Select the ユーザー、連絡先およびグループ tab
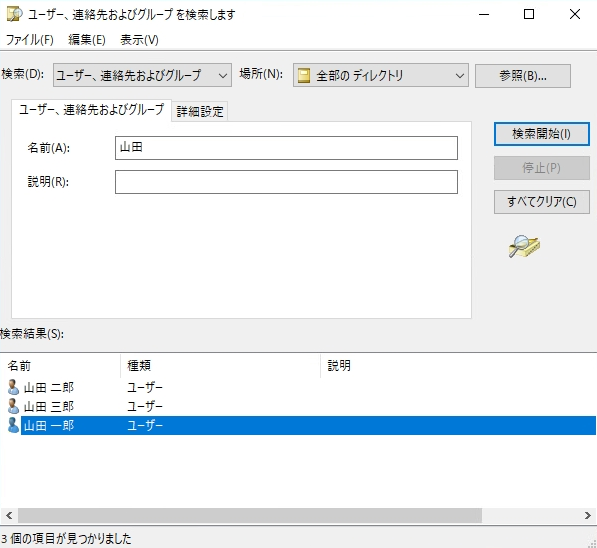The width and height of the screenshot is (597, 548). [91, 110]
